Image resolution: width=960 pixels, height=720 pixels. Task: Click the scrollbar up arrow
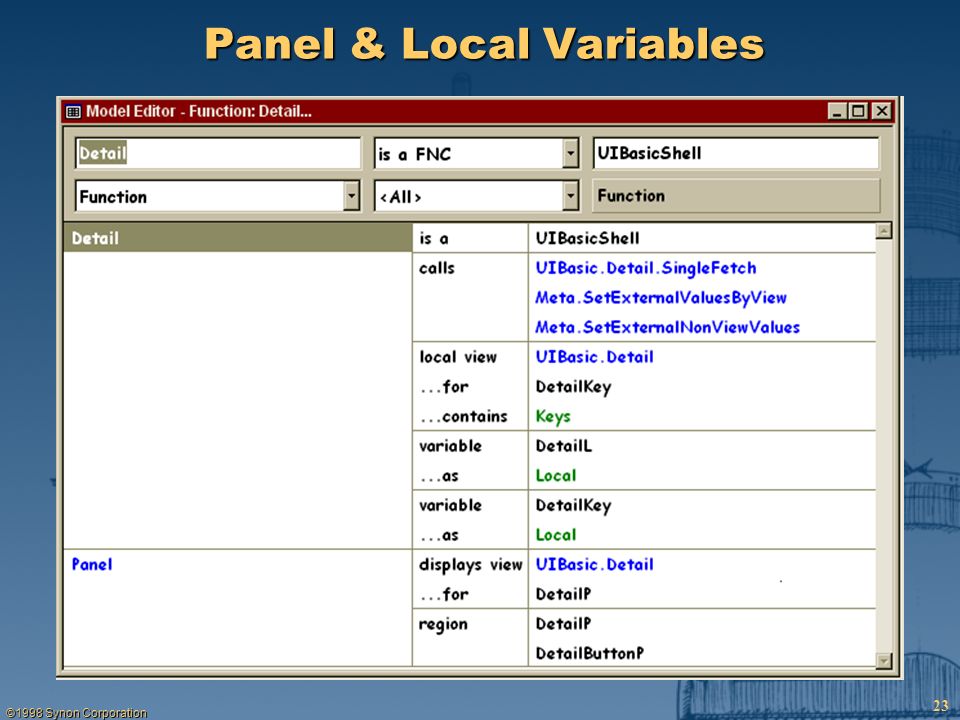pyautogui.click(x=884, y=231)
